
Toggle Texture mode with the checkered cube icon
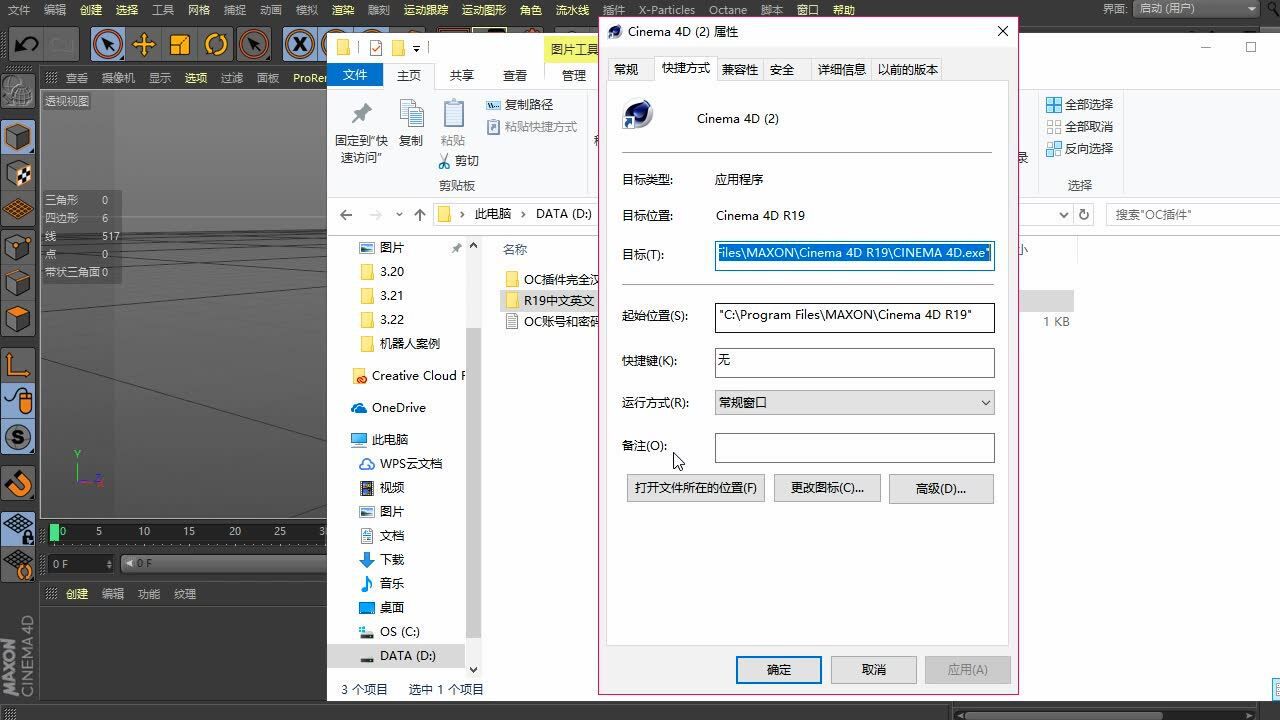tap(18, 171)
